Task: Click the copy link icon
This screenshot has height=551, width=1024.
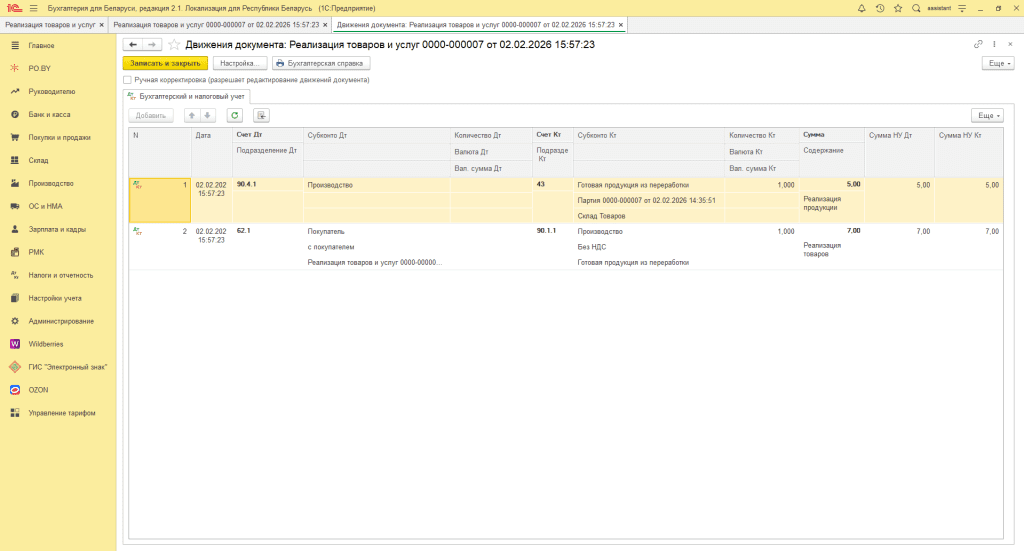Action: 978,45
